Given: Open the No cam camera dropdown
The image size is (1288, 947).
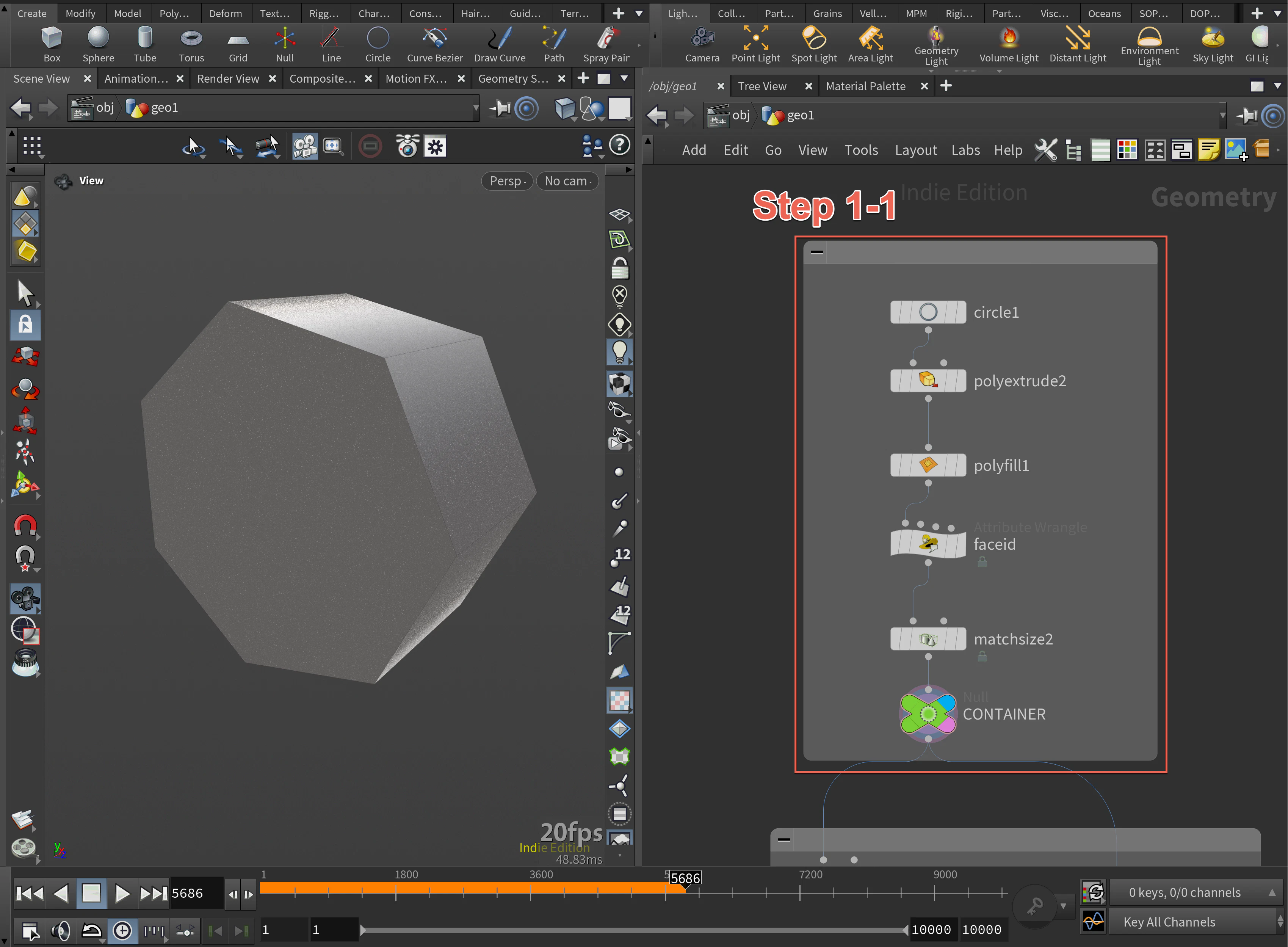Looking at the screenshot, I should tap(567, 181).
